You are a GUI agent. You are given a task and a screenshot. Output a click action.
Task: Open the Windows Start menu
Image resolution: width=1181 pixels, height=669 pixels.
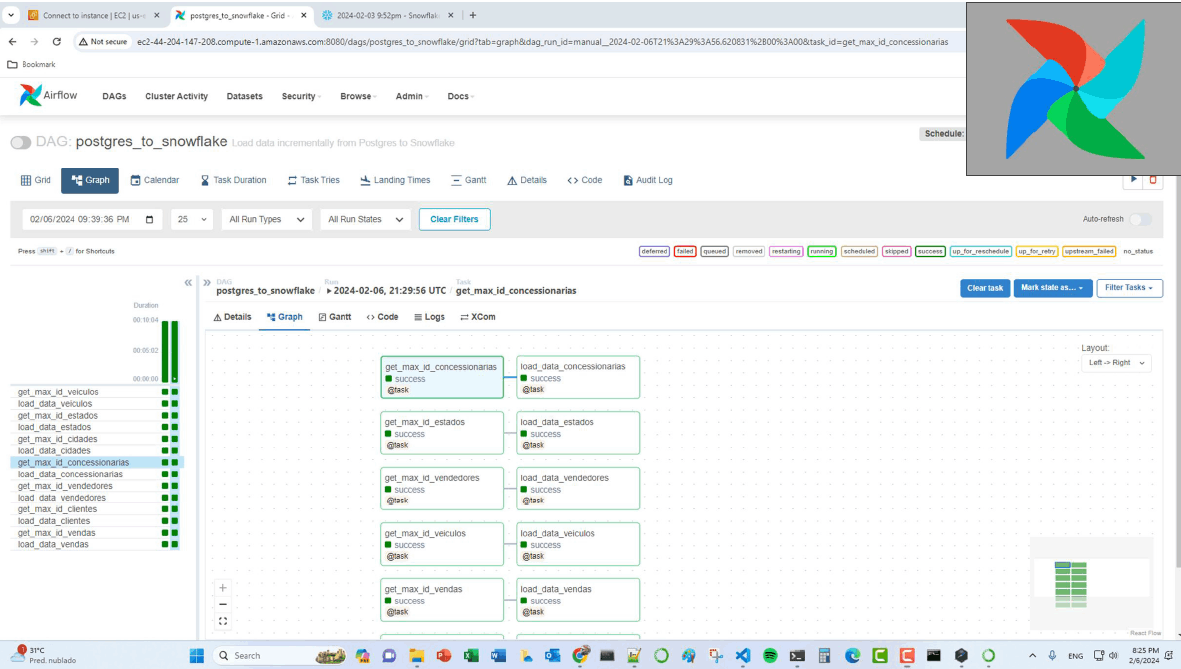pos(197,655)
